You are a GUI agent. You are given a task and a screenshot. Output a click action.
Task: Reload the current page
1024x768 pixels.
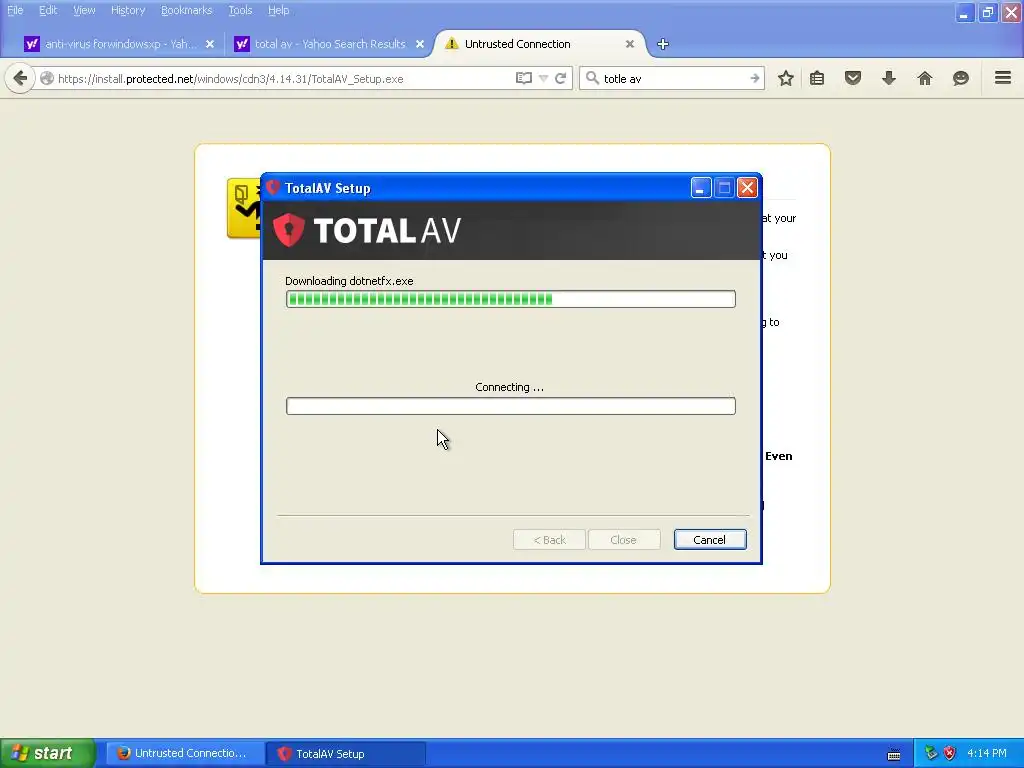pyautogui.click(x=560, y=78)
